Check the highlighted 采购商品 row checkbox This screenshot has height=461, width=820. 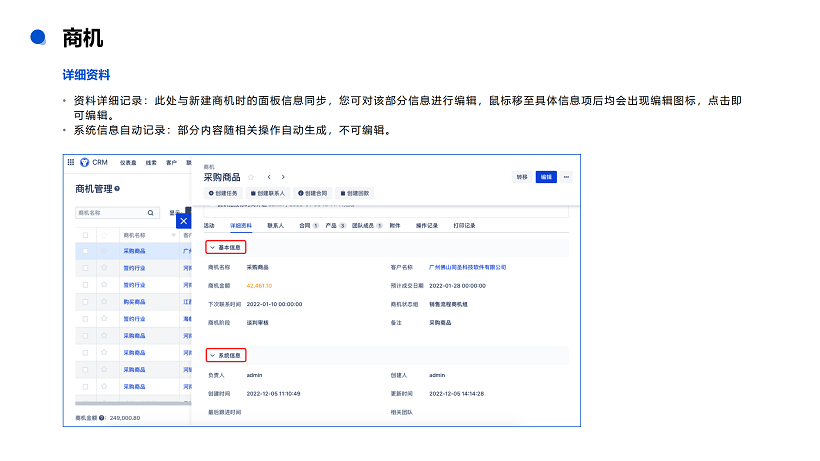click(x=85, y=251)
